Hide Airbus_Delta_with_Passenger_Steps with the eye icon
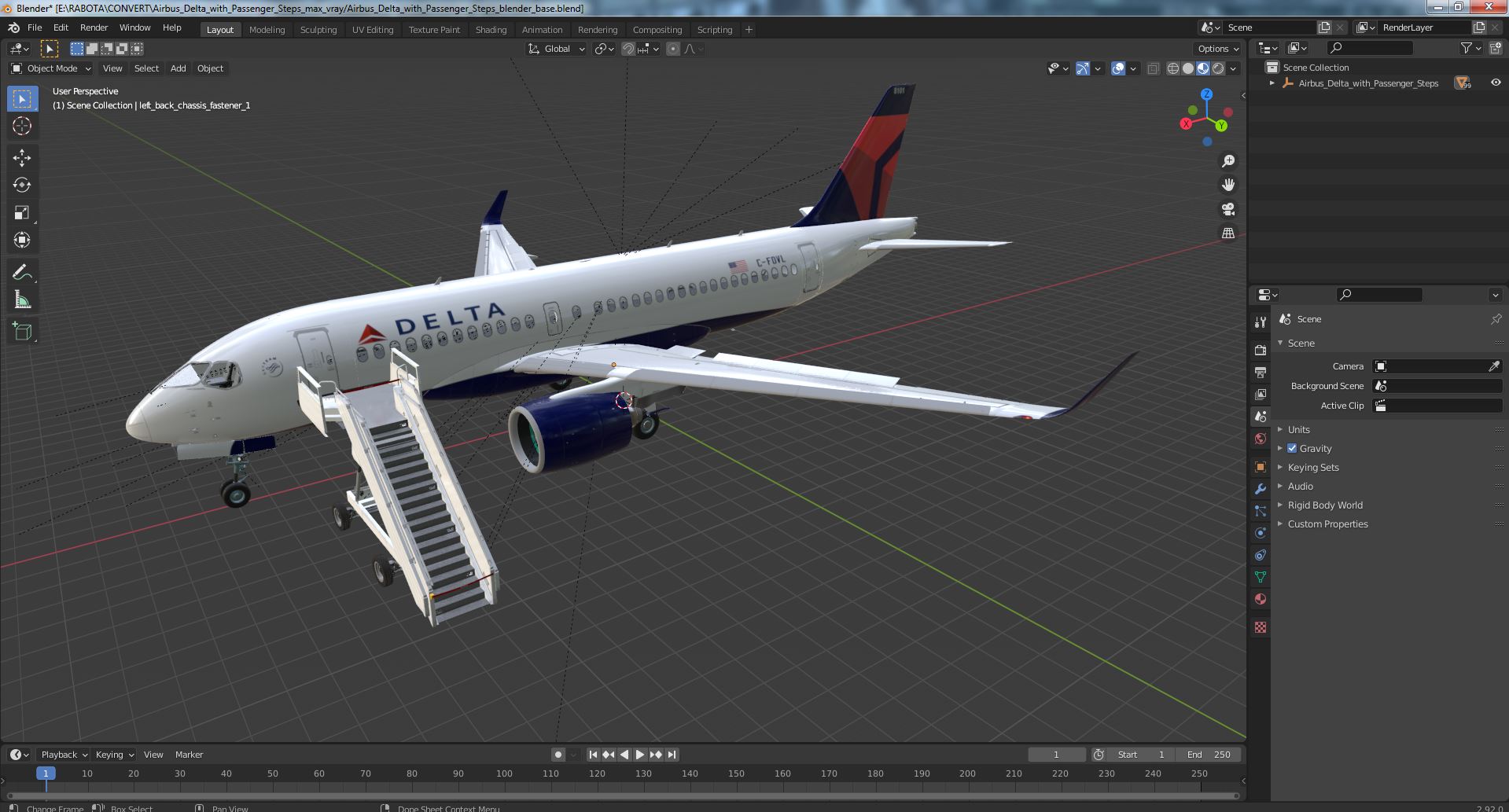The height and width of the screenshot is (812, 1509). tap(1496, 83)
